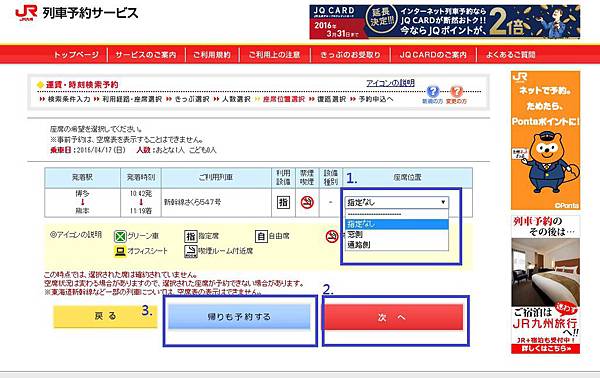Screen dimensions: 600x378
Task: Click the red 次へ button
Action: click(x=392, y=317)
